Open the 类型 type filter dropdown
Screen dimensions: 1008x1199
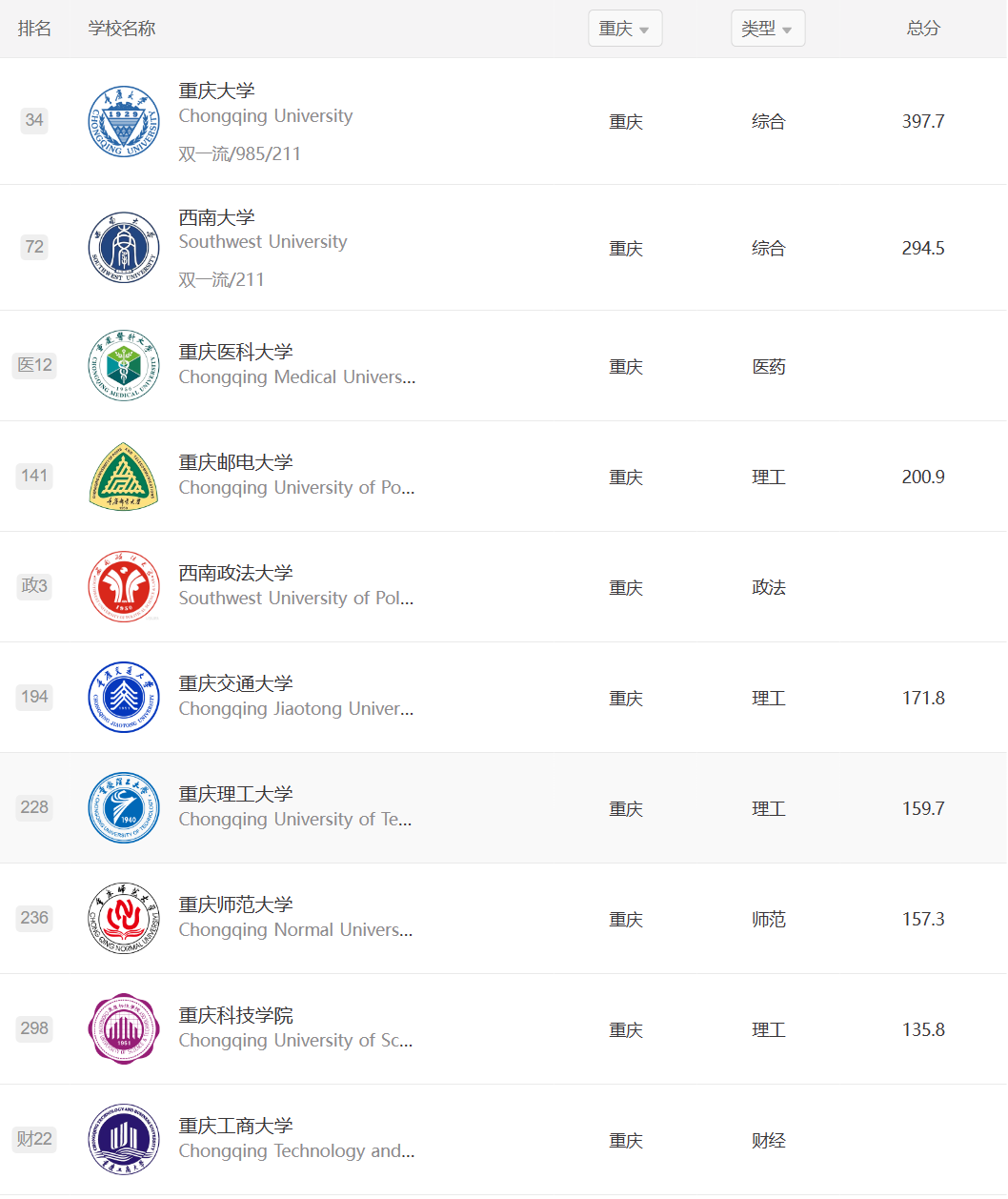point(768,29)
